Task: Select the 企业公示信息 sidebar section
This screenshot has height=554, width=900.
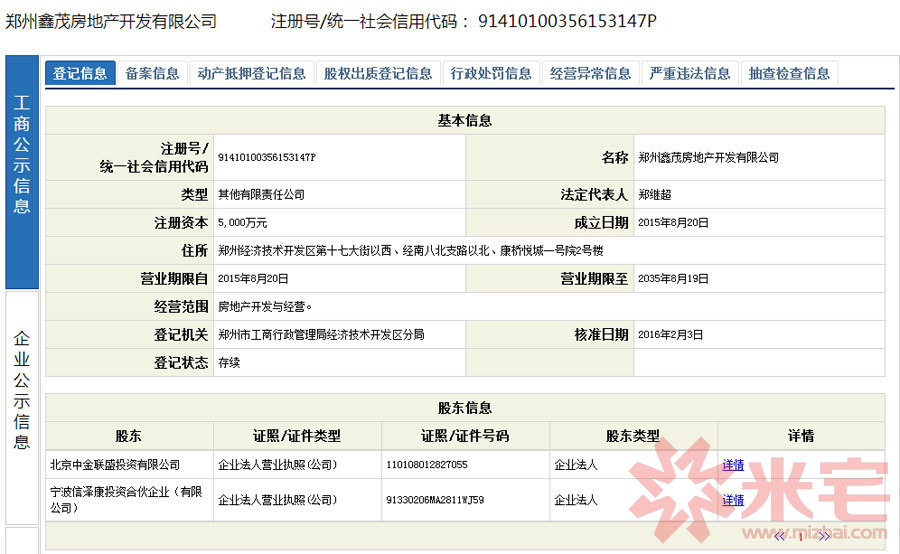Action: (22, 408)
